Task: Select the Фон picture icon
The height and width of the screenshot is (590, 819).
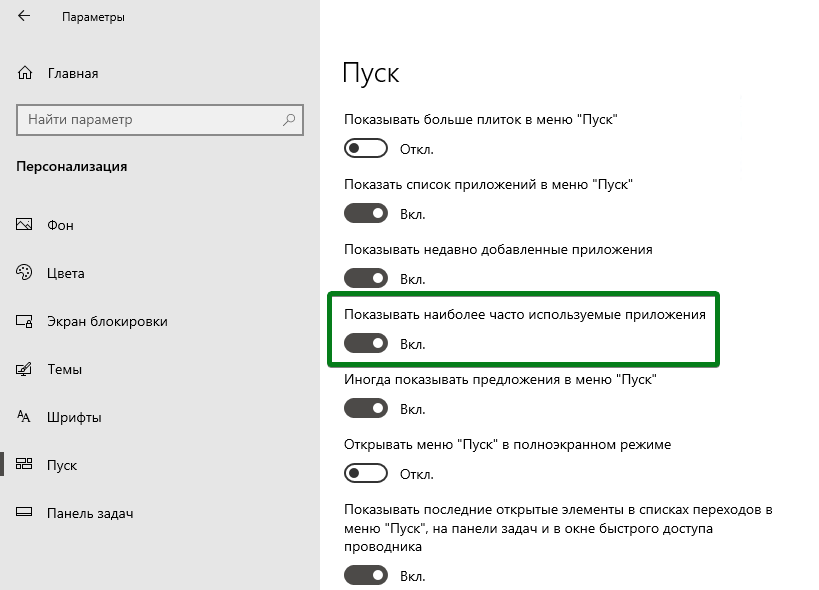Action: click(x=24, y=225)
